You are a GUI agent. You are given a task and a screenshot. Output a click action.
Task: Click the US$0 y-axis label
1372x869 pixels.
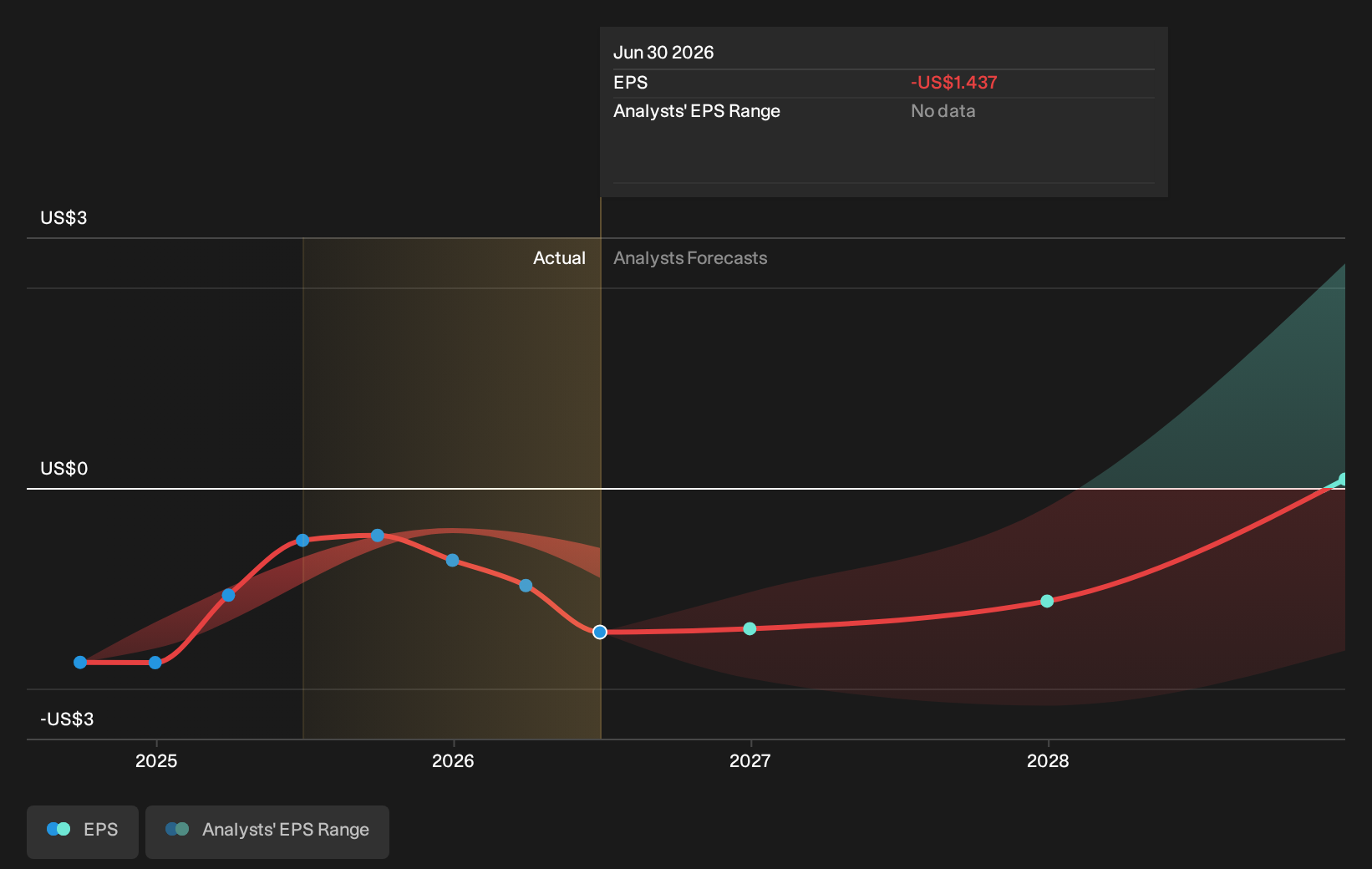tap(64, 469)
